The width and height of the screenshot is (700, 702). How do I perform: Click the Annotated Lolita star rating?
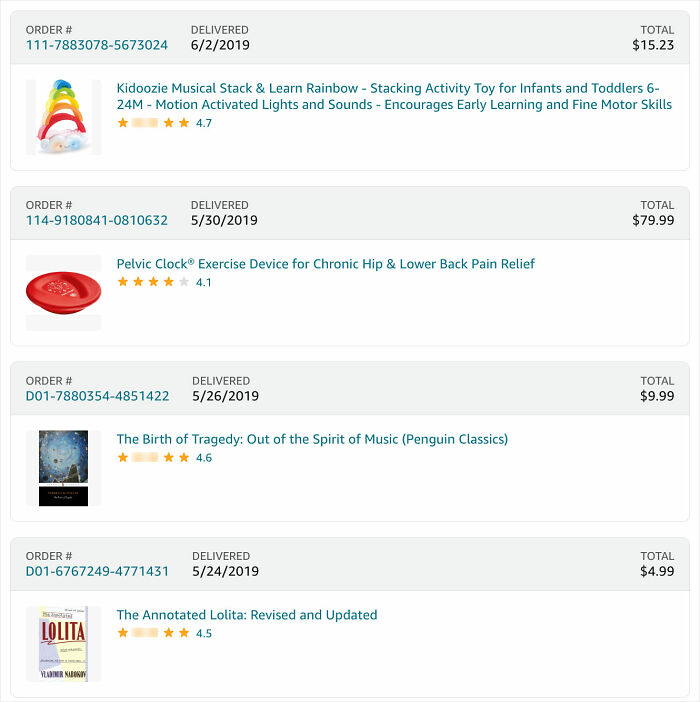click(x=153, y=633)
